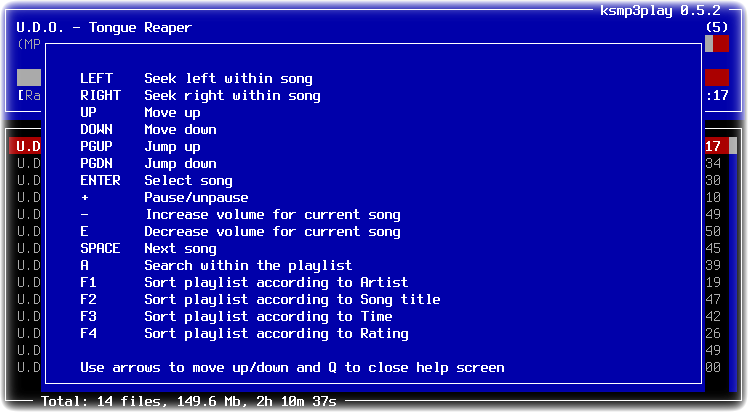Click the 'UP' key label in help
The image size is (748, 412).
88,113
